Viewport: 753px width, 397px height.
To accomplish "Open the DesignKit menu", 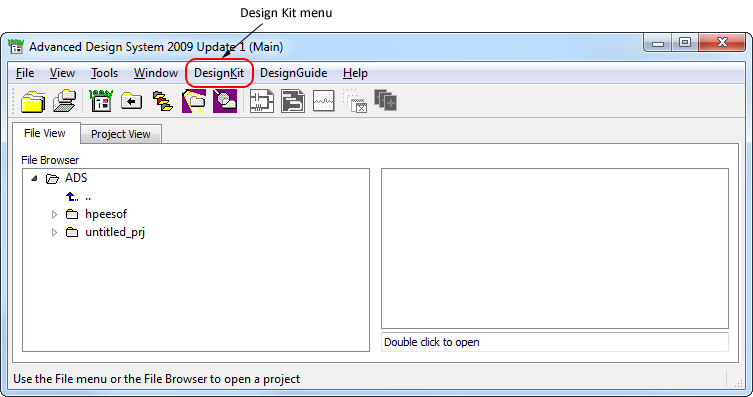I will tap(219, 73).
